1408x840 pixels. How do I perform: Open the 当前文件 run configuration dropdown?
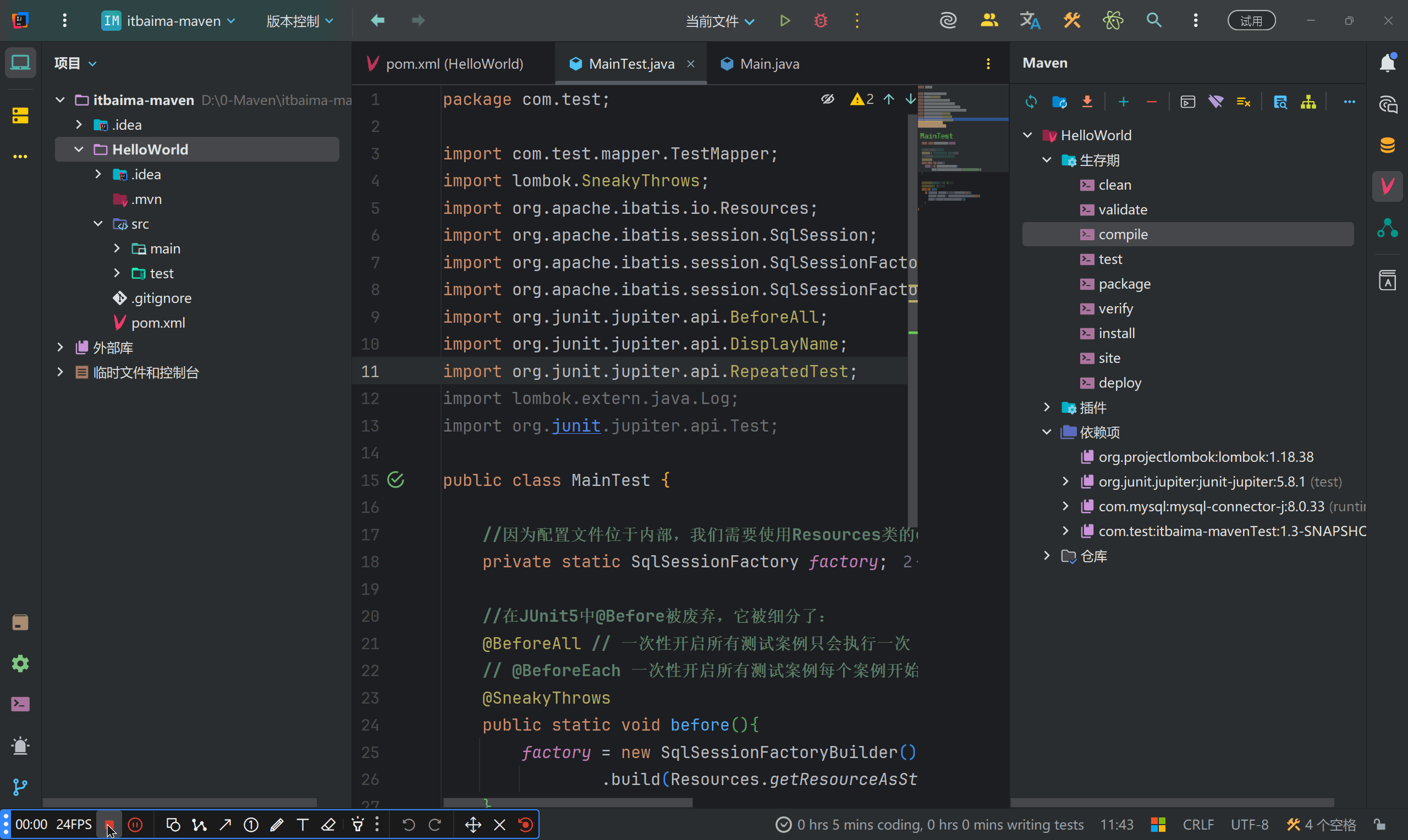[719, 21]
